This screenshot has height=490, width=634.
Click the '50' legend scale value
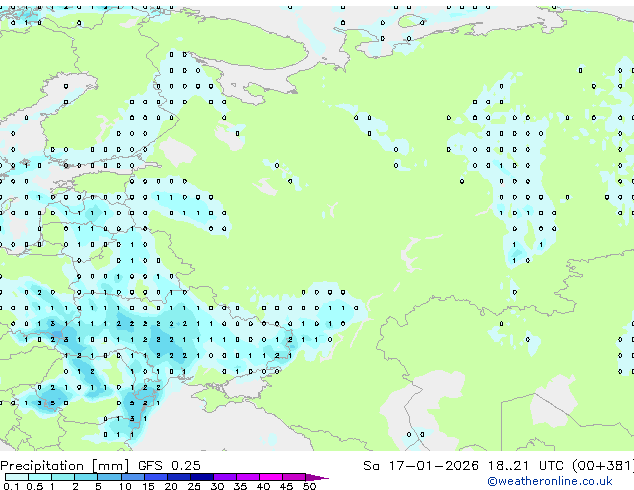pos(309,486)
